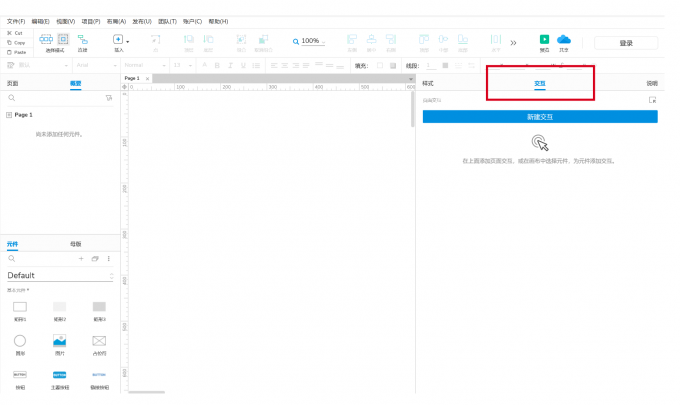Click the plus icon to add a widget library

pos(81,258)
